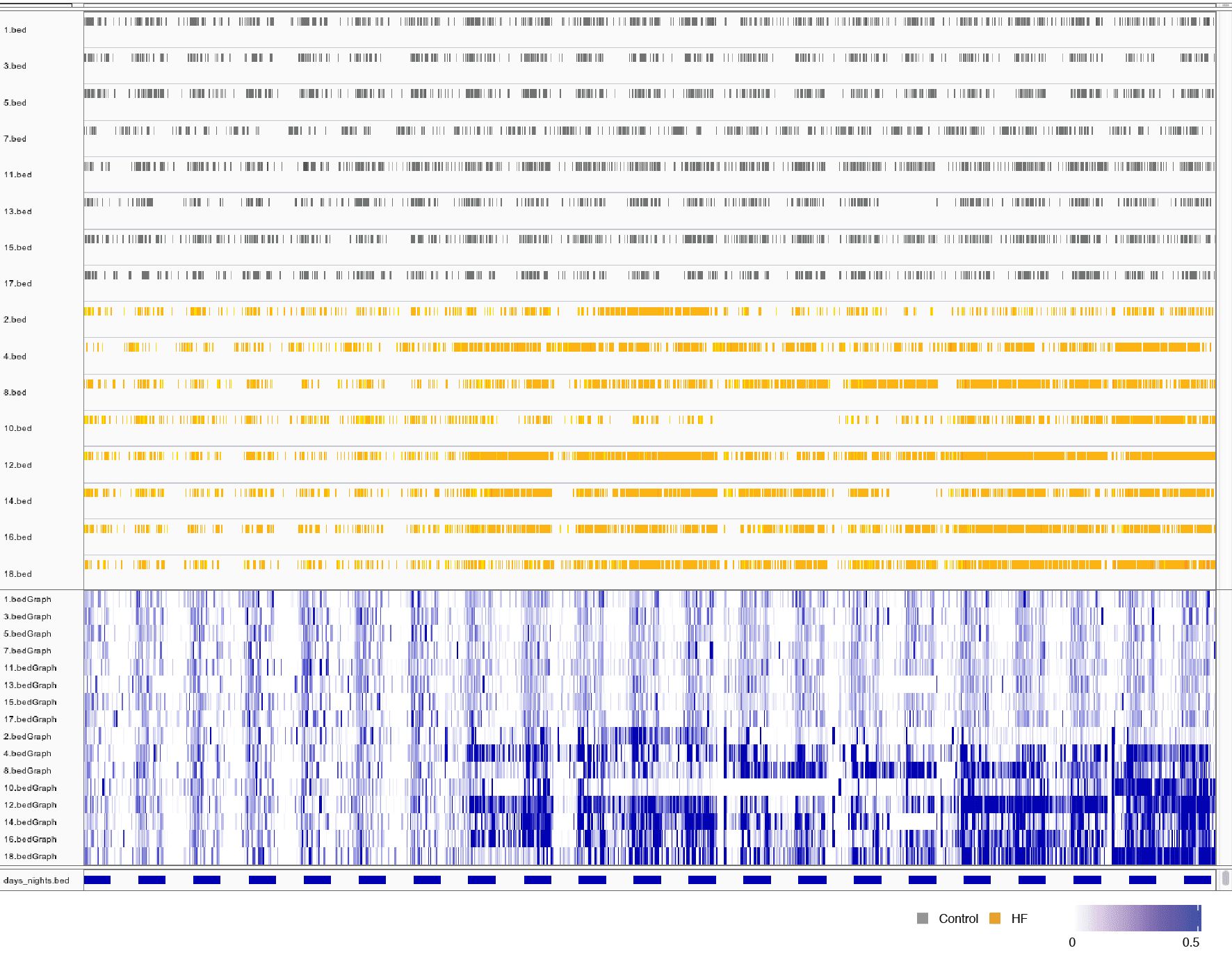The image size is (1232, 964).
Task: Select the 7.bed track label
Action: click(15, 139)
